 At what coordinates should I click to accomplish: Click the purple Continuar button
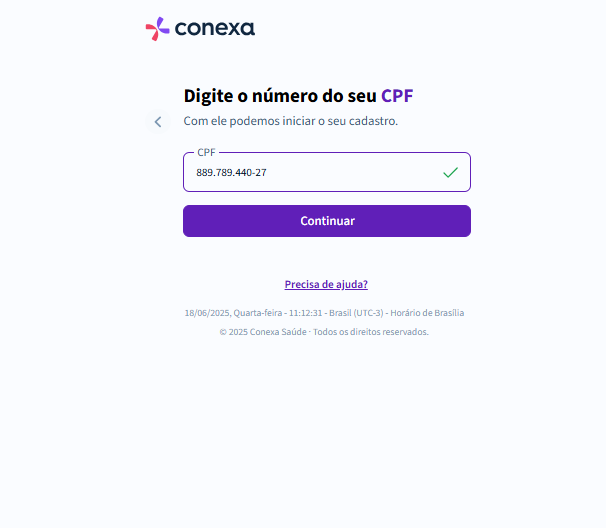click(x=327, y=221)
